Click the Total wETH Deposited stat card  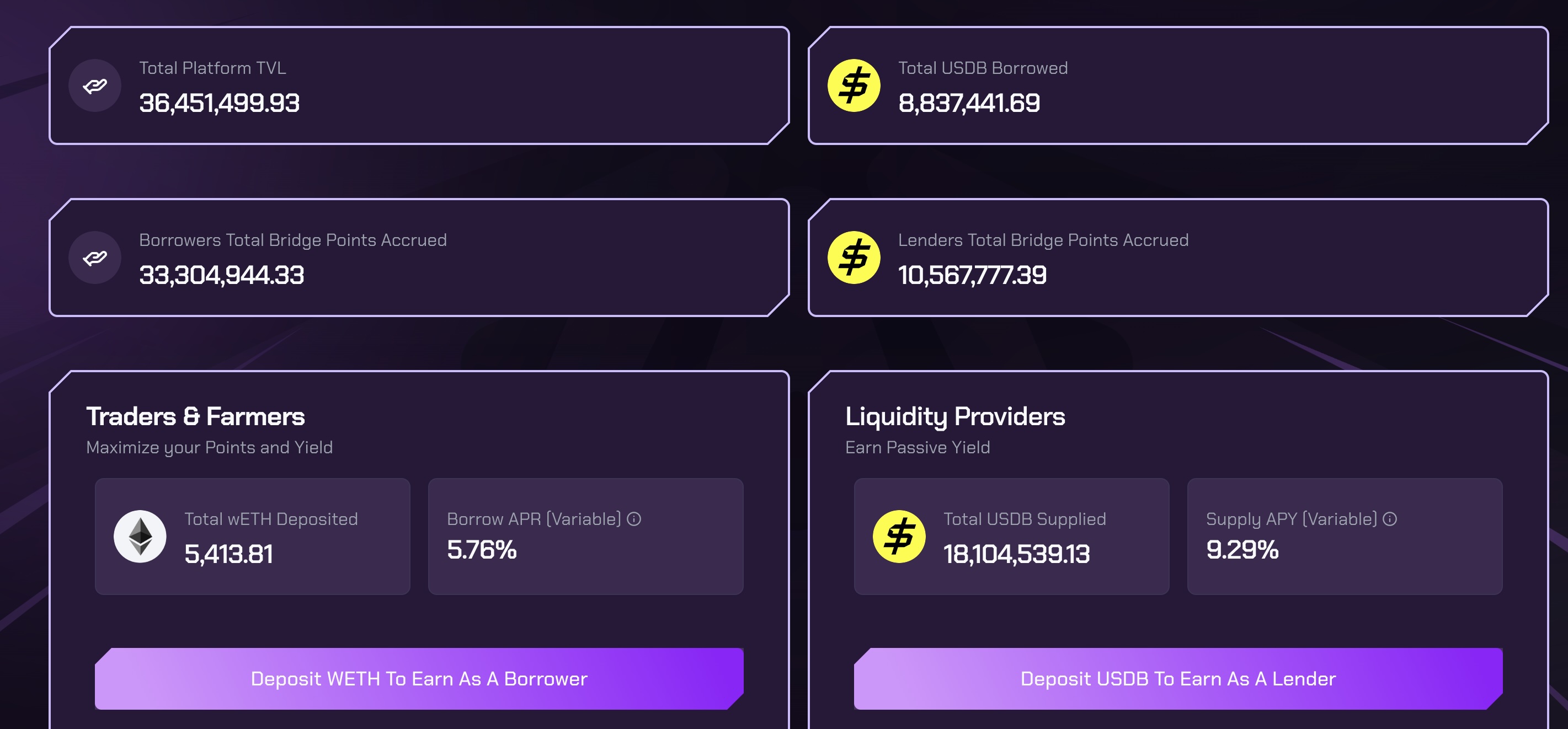coord(253,537)
